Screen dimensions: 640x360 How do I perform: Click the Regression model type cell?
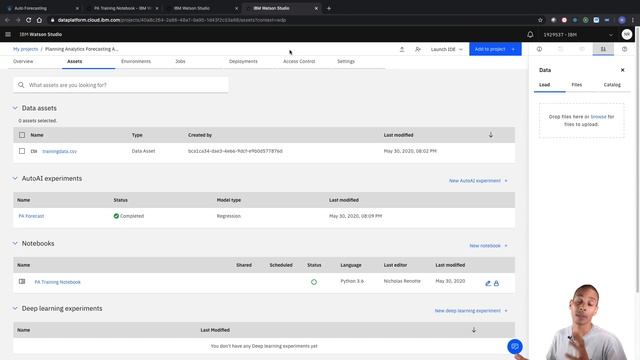pos(229,216)
